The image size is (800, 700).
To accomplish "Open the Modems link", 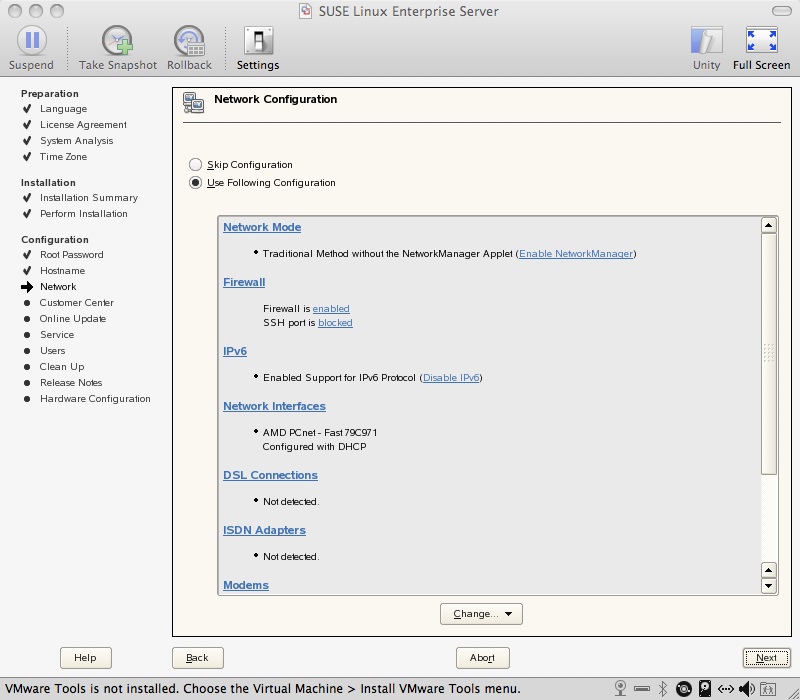I will tap(245, 585).
